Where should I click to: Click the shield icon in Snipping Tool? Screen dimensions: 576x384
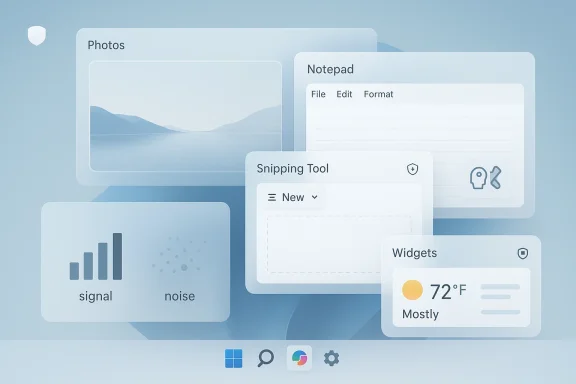point(413,169)
